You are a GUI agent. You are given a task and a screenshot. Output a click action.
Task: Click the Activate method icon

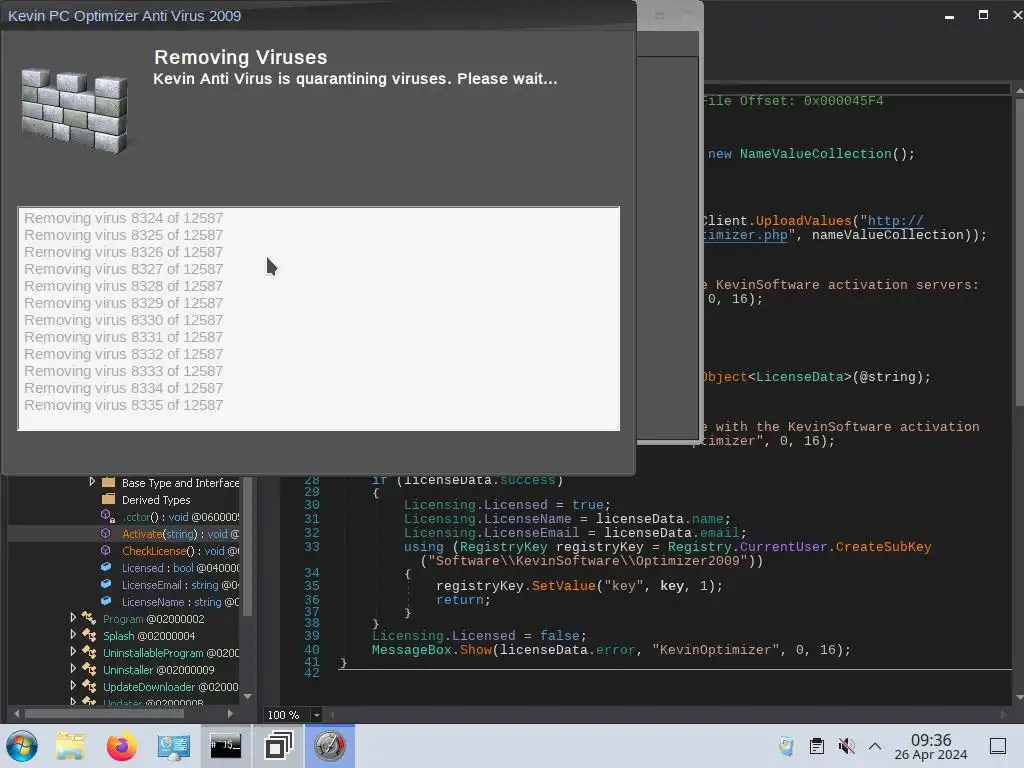pyautogui.click(x=106, y=534)
